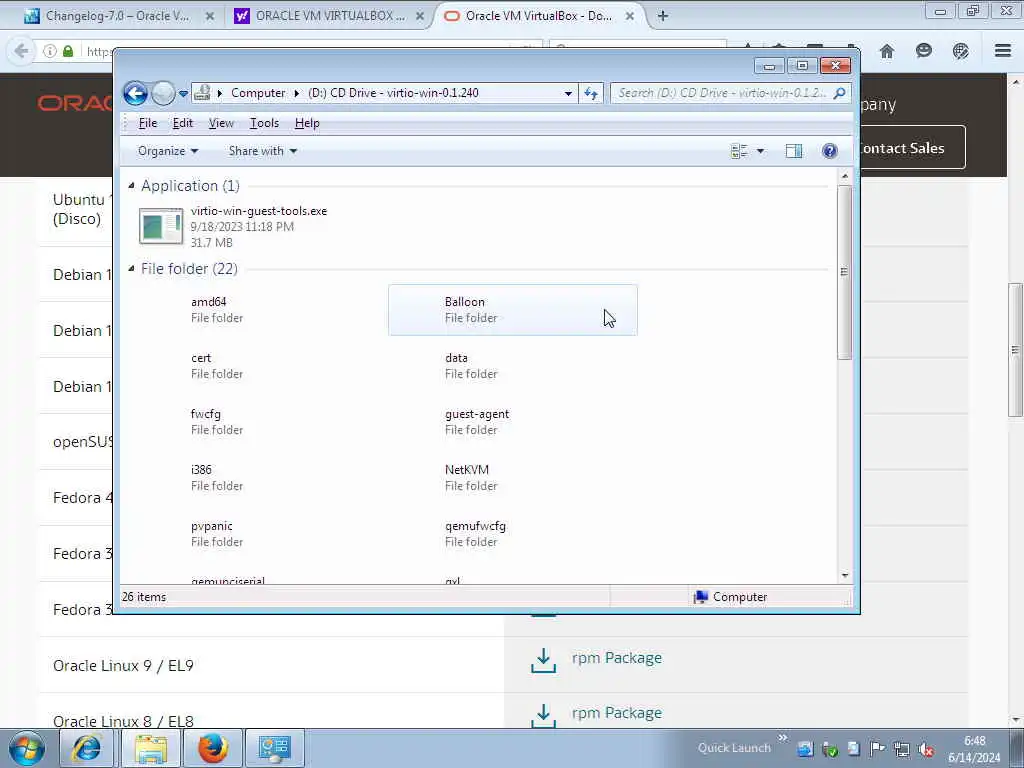Open the recent locations dropdown arrow
1024x768 pixels.
click(x=184, y=93)
